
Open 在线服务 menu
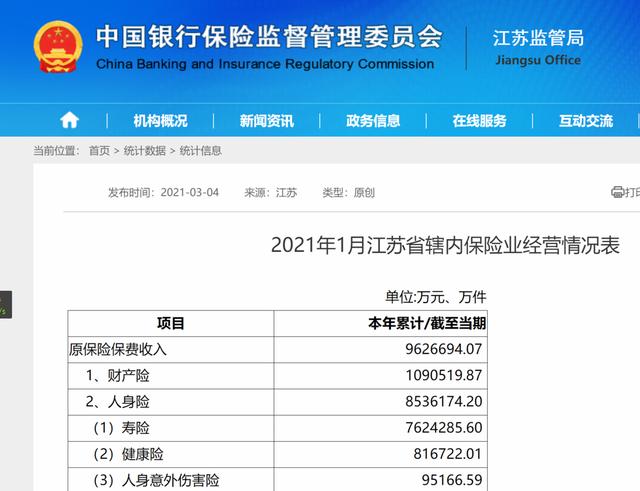[x=480, y=121]
